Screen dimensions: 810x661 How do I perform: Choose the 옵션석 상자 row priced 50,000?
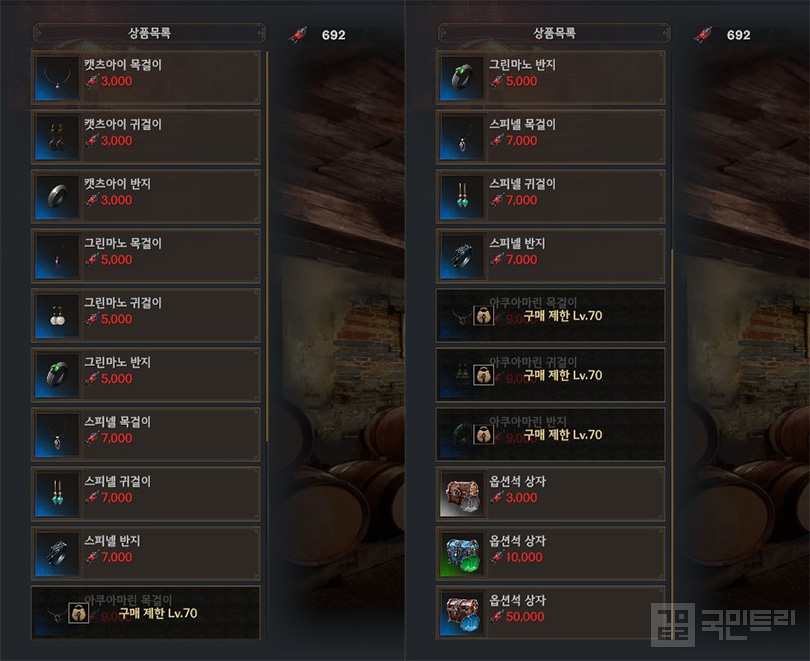click(x=550, y=613)
